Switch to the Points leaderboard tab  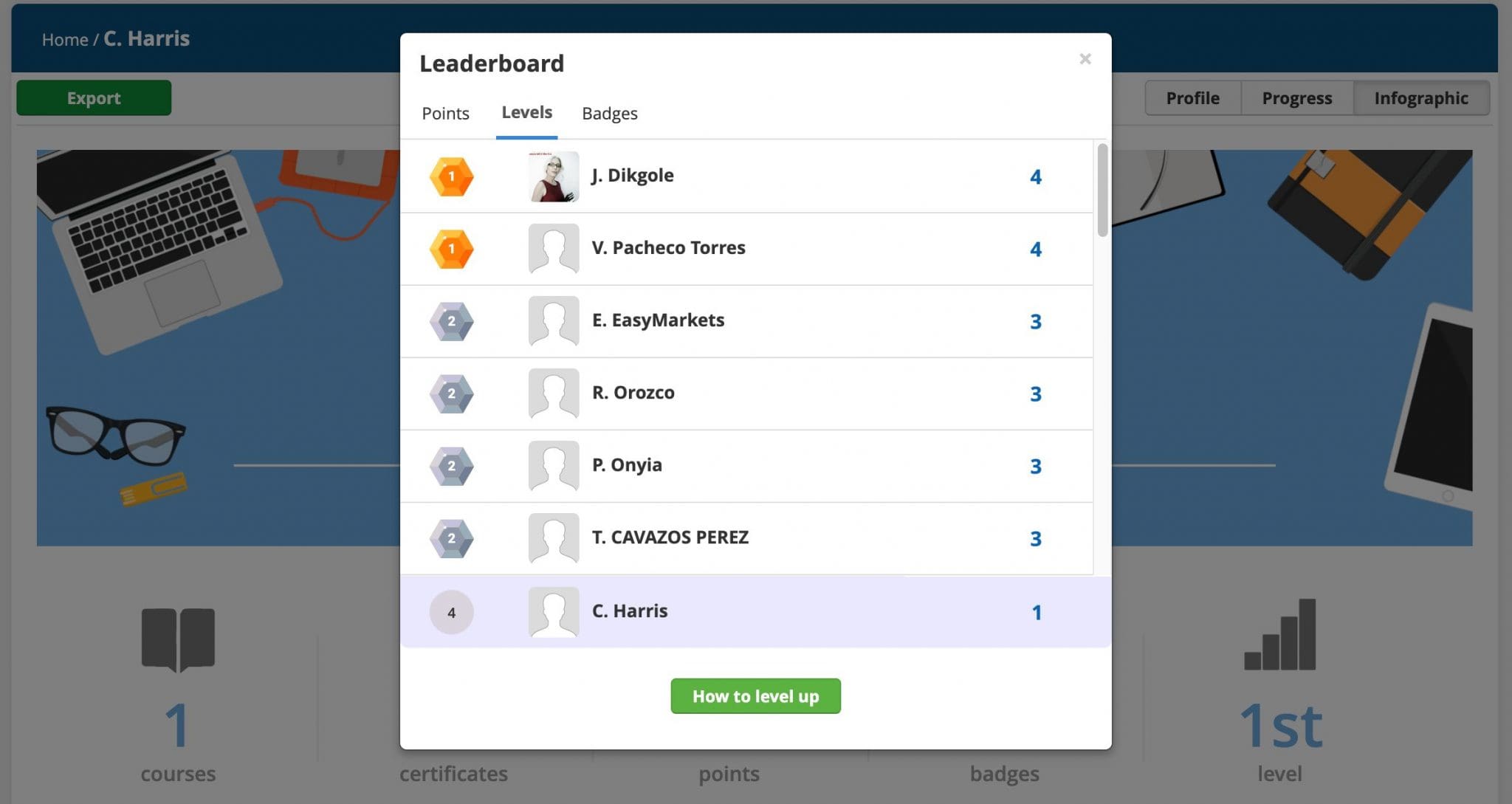click(x=445, y=112)
